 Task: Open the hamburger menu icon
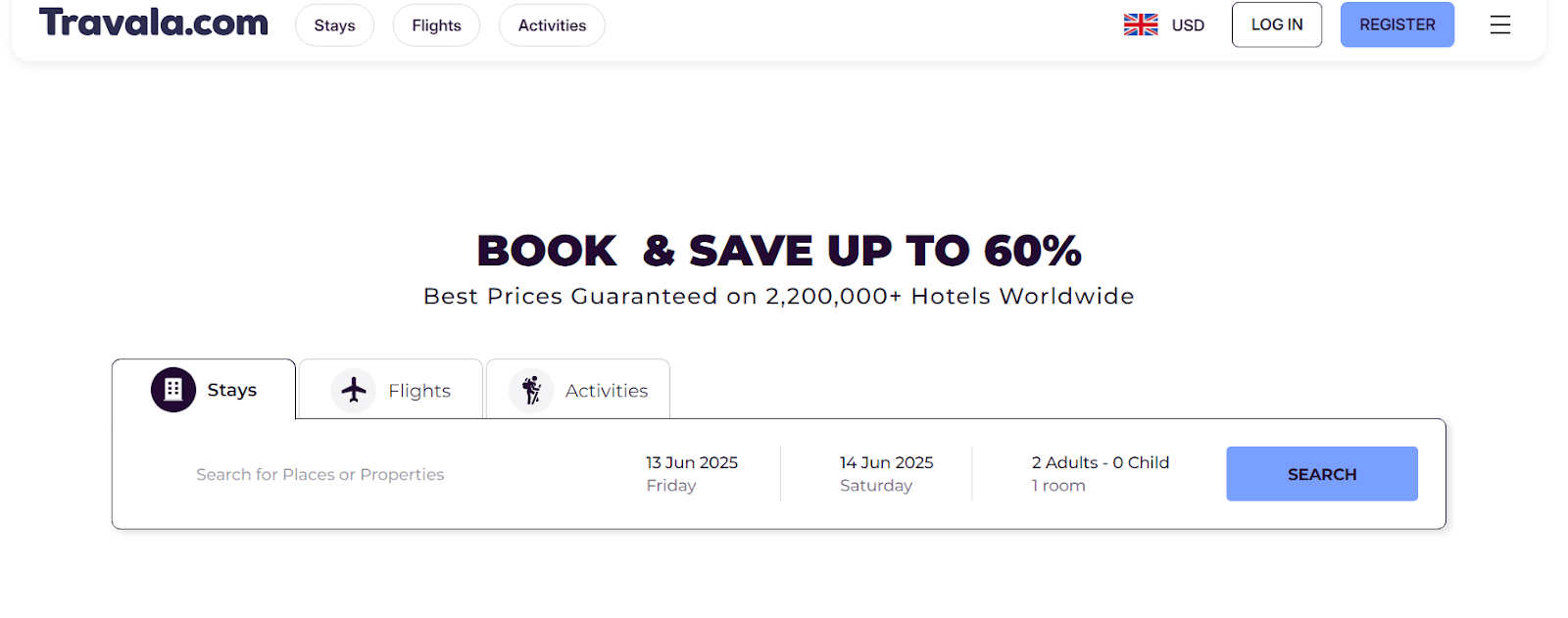tap(1499, 25)
